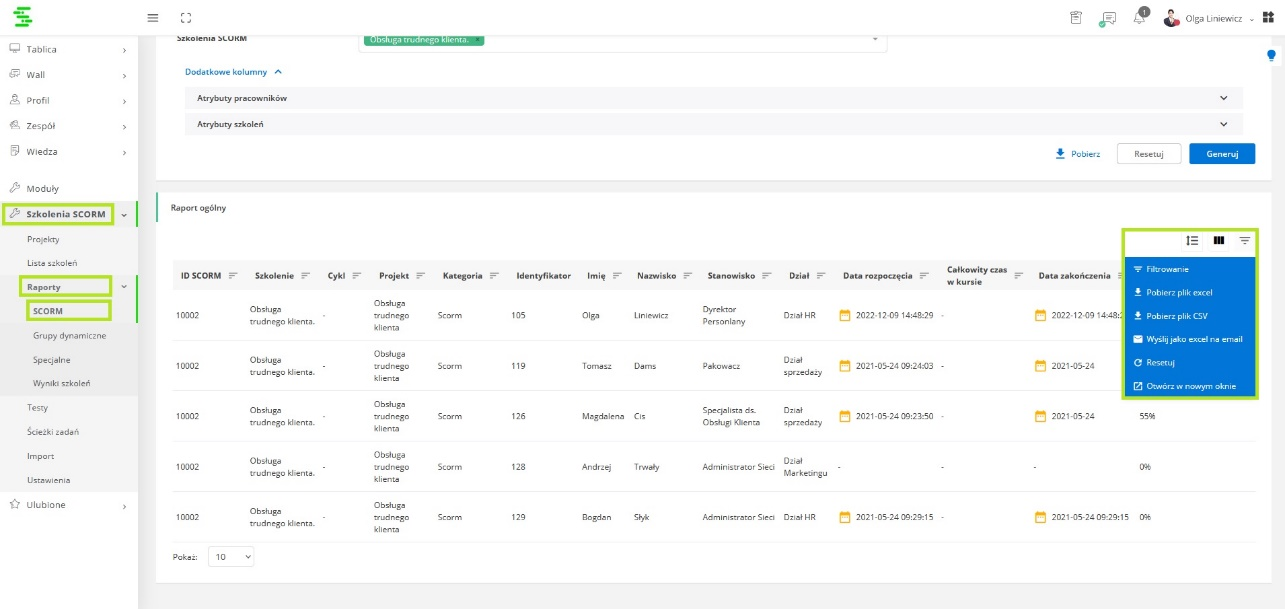
Task: Select the SCORM report item
Action: (x=48, y=311)
